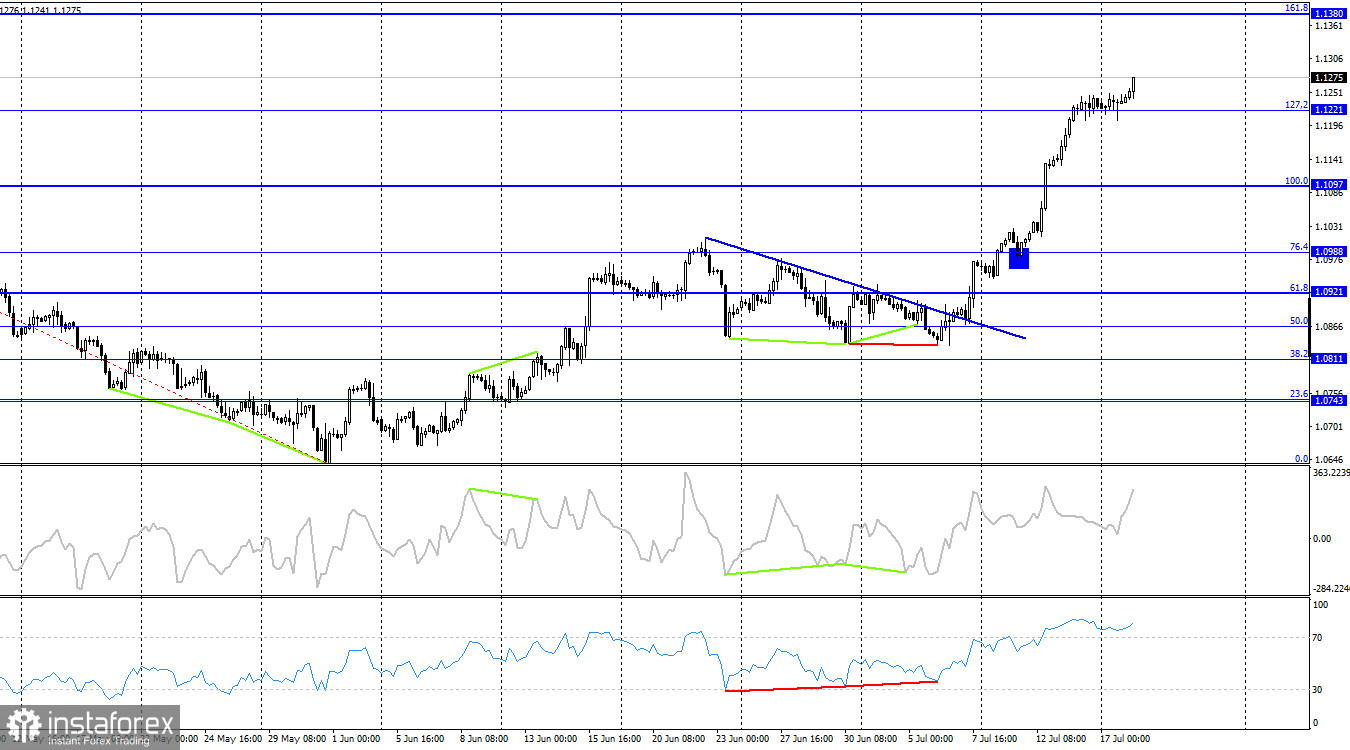The width and height of the screenshot is (1350, 750).
Task: Click the current price tag 1.1275
Action: (1330, 77)
